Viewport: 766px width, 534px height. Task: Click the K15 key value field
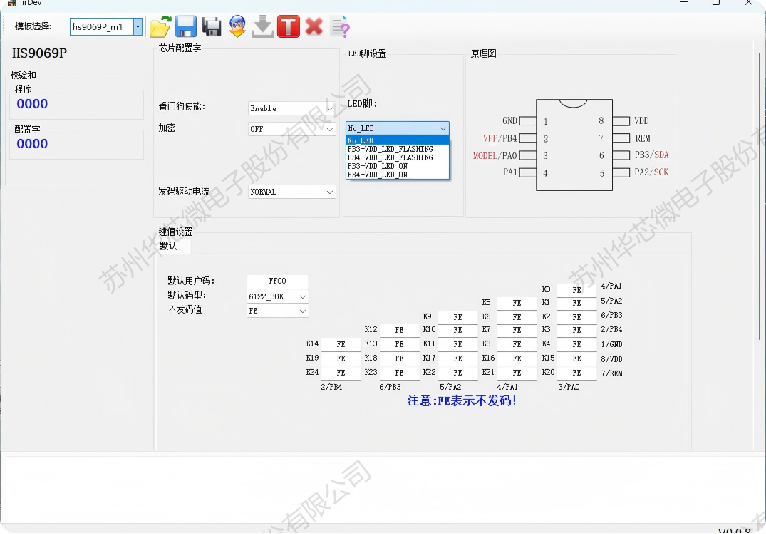click(x=576, y=359)
